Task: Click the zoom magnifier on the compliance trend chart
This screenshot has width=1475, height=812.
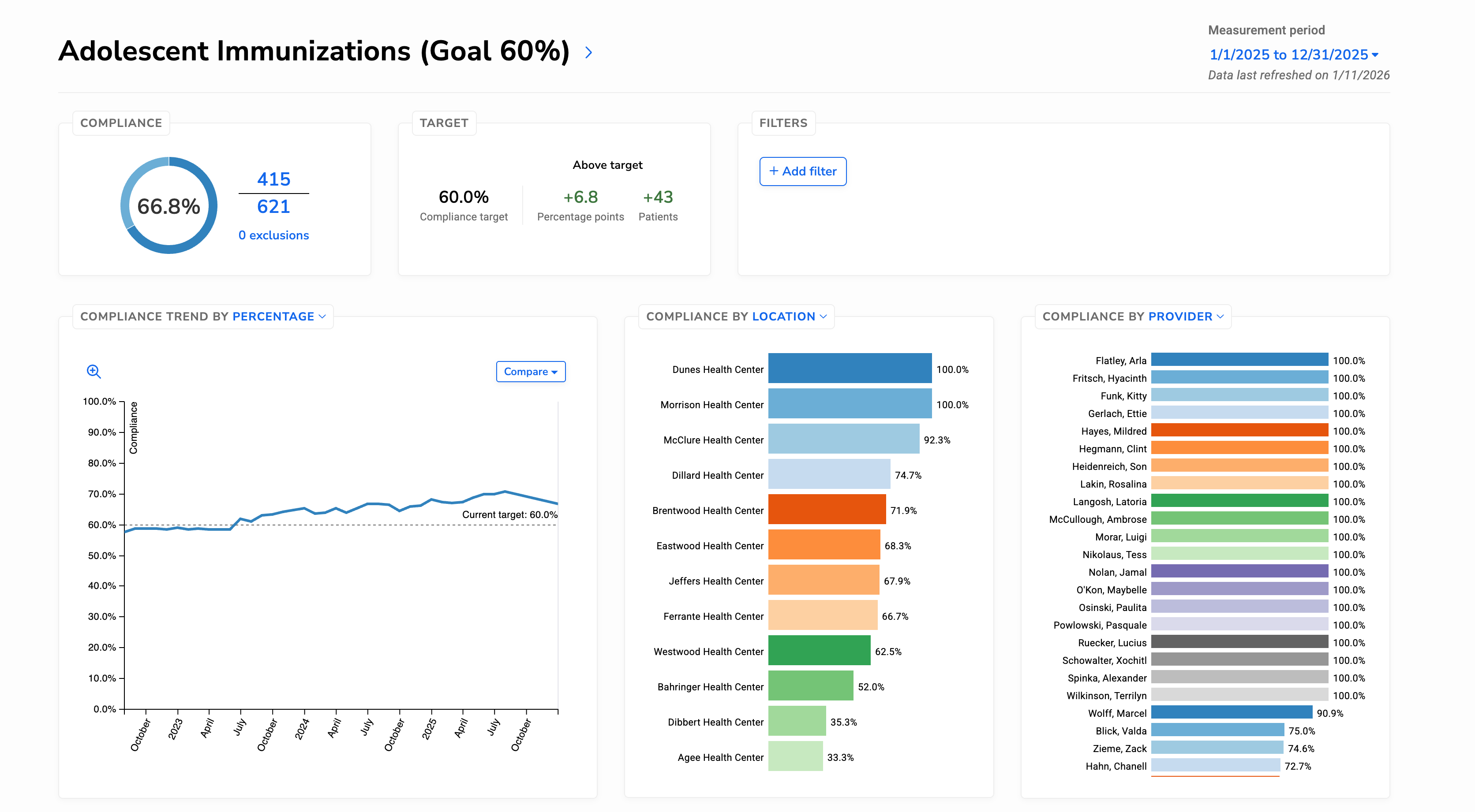Action: click(x=94, y=372)
